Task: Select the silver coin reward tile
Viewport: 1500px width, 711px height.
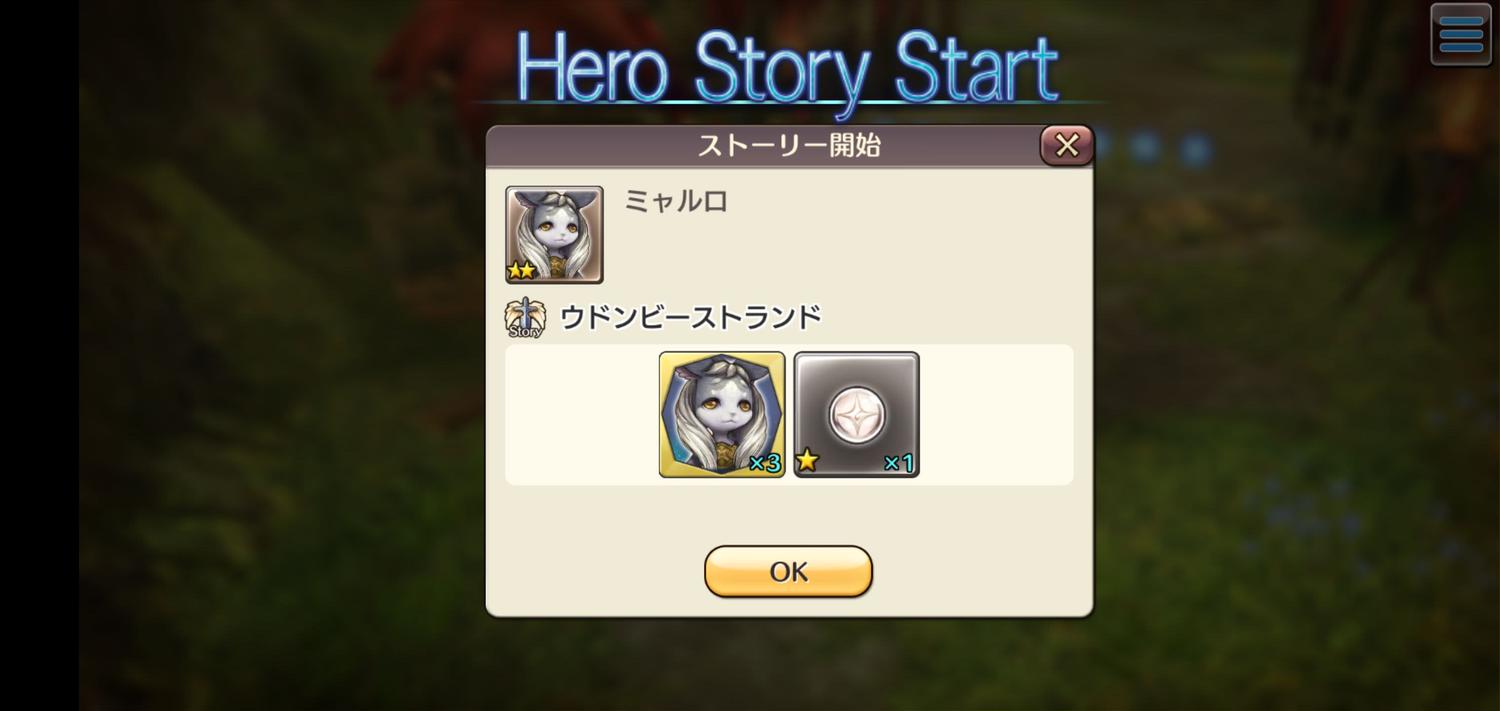Action: [856, 414]
